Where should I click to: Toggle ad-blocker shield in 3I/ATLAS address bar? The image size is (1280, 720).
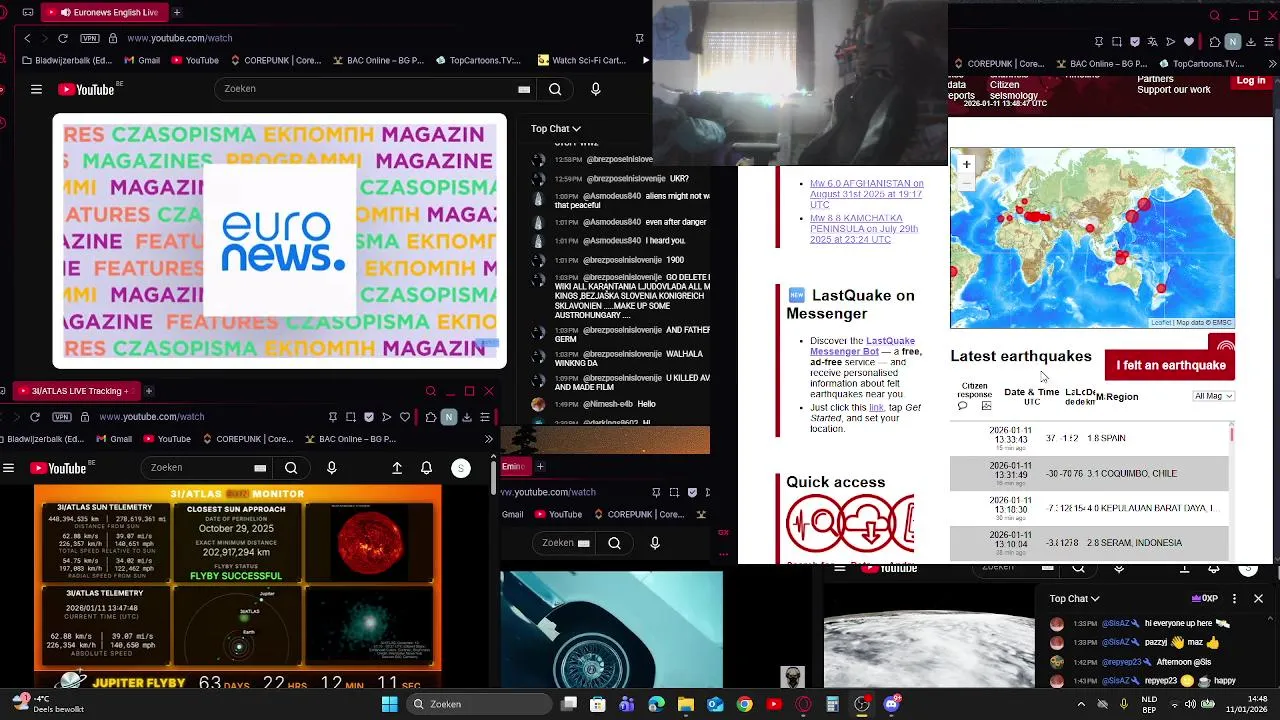pyautogui.click(x=369, y=417)
